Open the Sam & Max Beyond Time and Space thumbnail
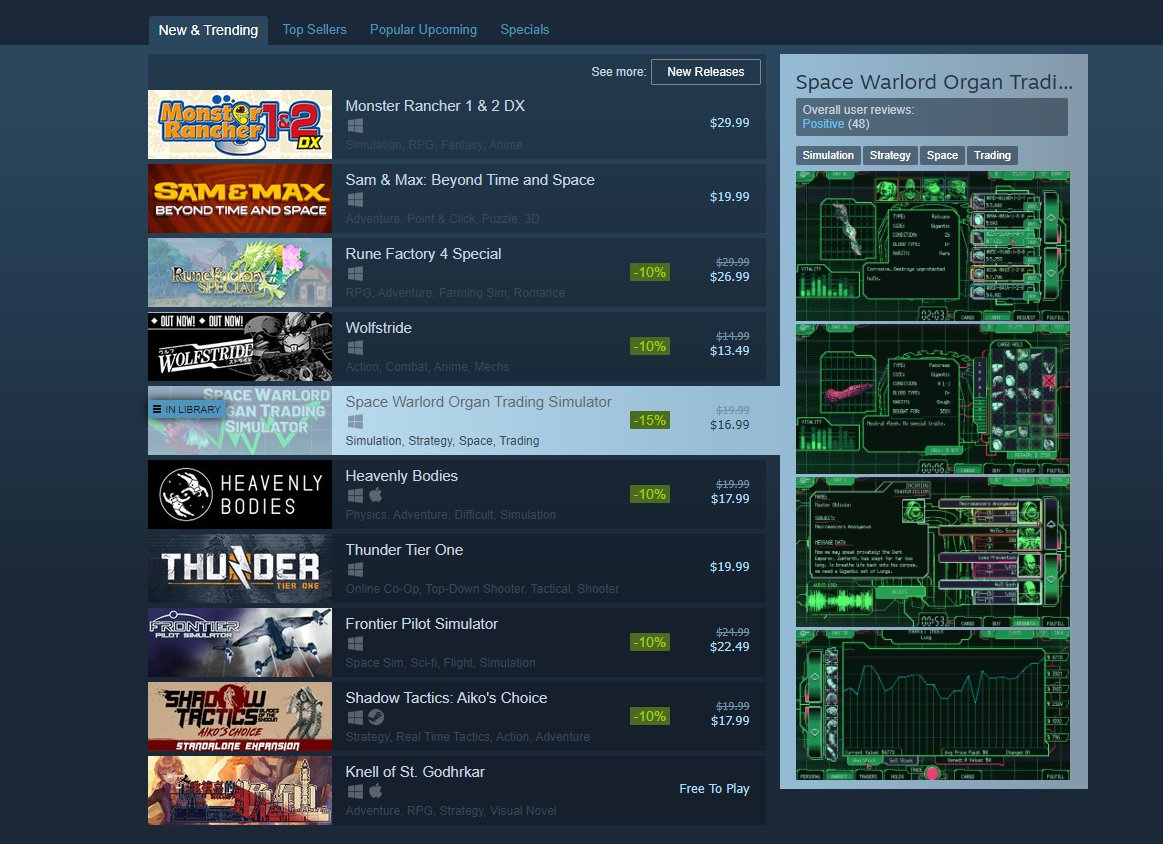 (x=240, y=199)
